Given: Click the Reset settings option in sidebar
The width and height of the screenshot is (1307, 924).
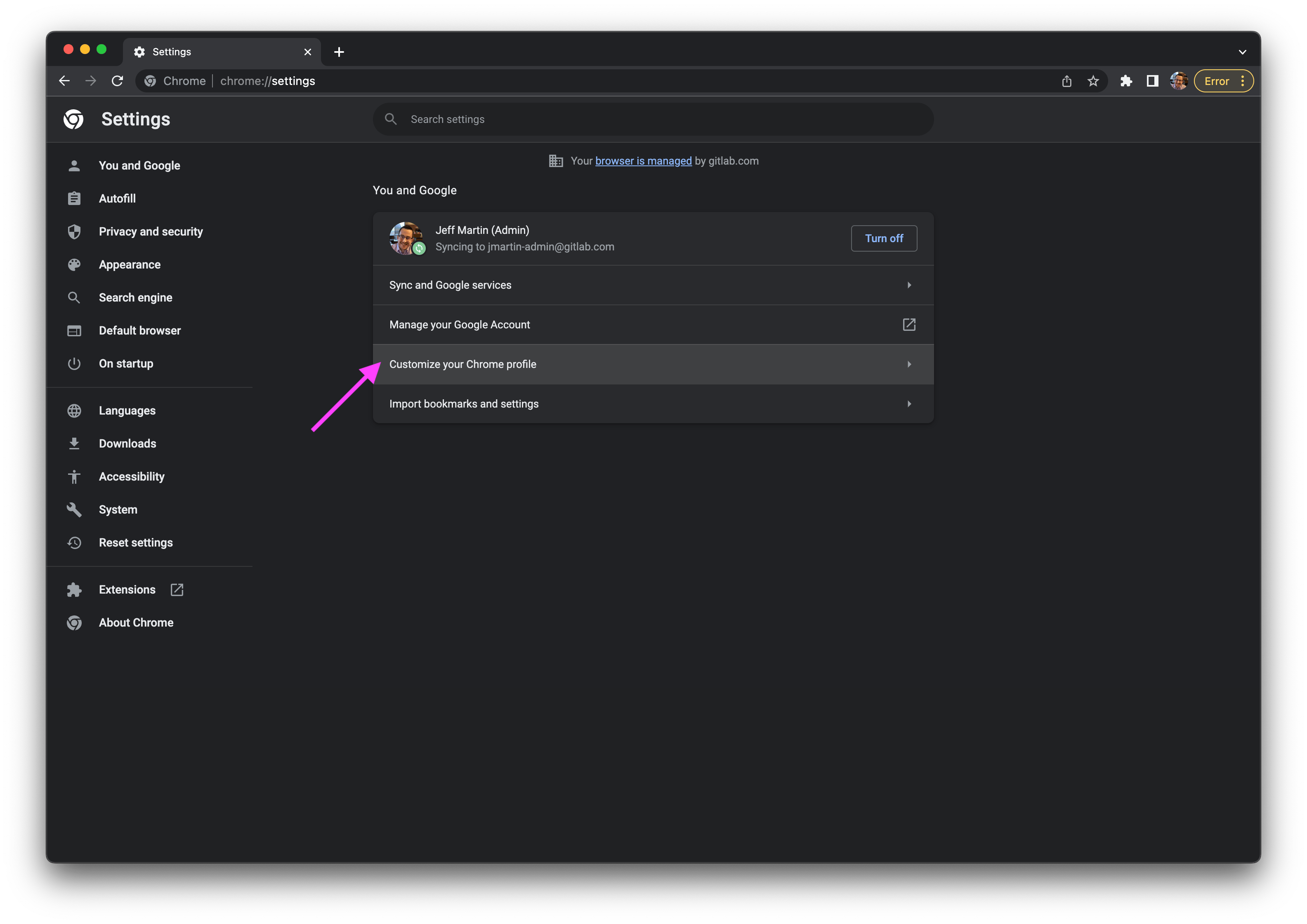Looking at the screenshot, I should [x=135, y=542].
